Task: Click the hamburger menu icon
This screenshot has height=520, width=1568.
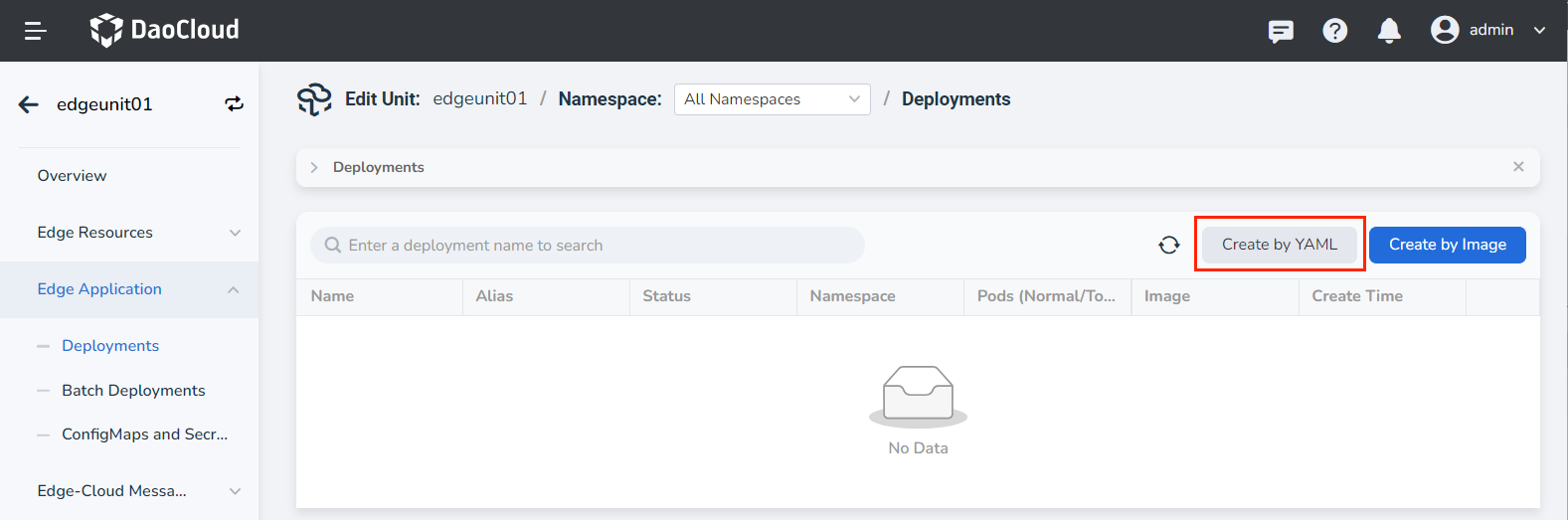Action: 36,31
